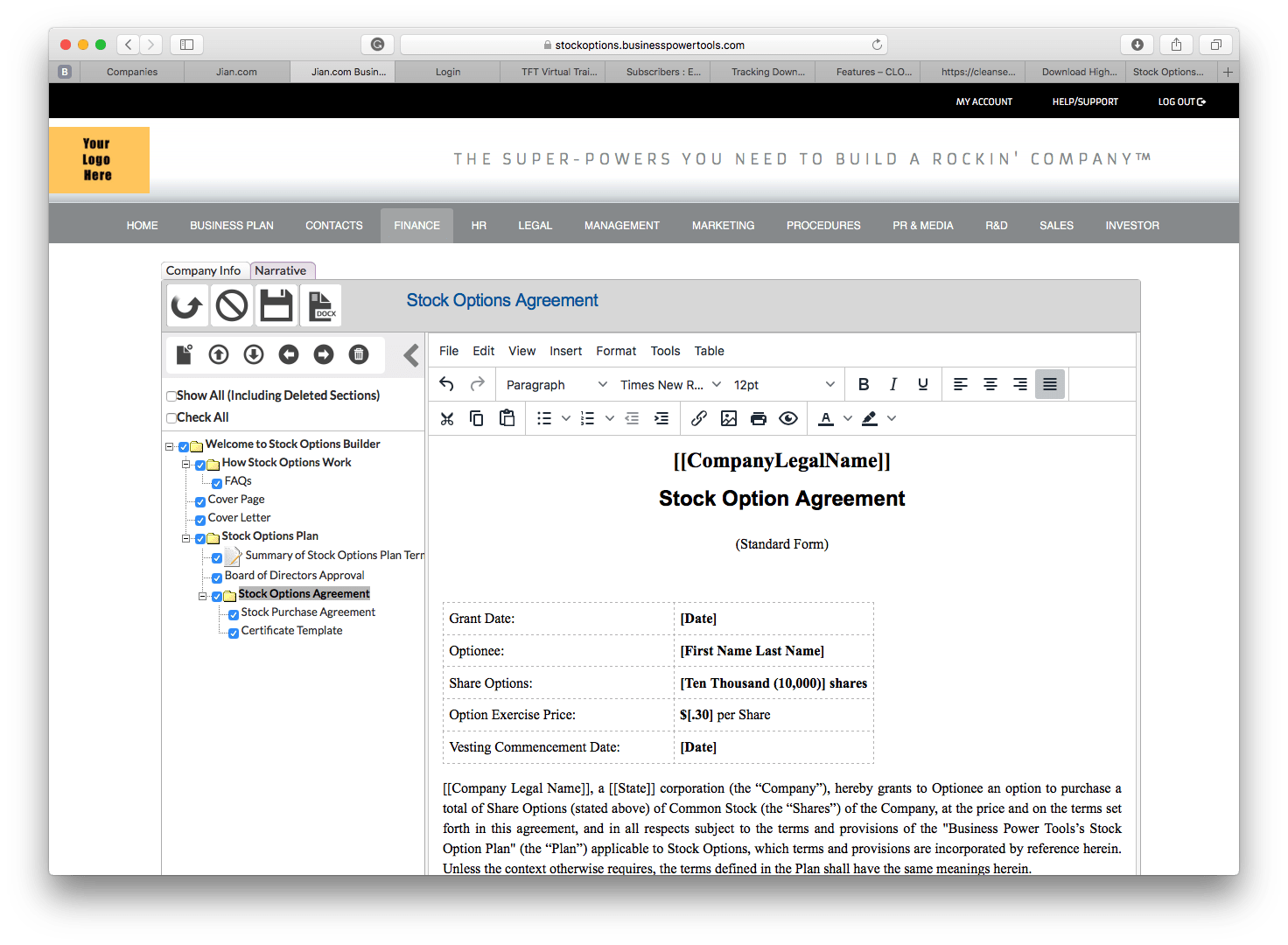
Task: Increase indent in editor toolbar
Action: coord(661,418)
